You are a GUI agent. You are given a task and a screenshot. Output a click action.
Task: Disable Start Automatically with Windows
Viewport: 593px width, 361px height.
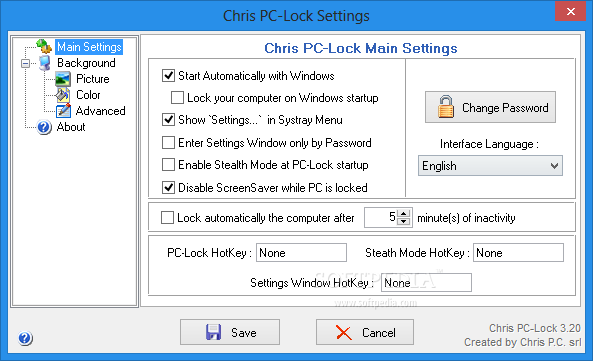168,76
